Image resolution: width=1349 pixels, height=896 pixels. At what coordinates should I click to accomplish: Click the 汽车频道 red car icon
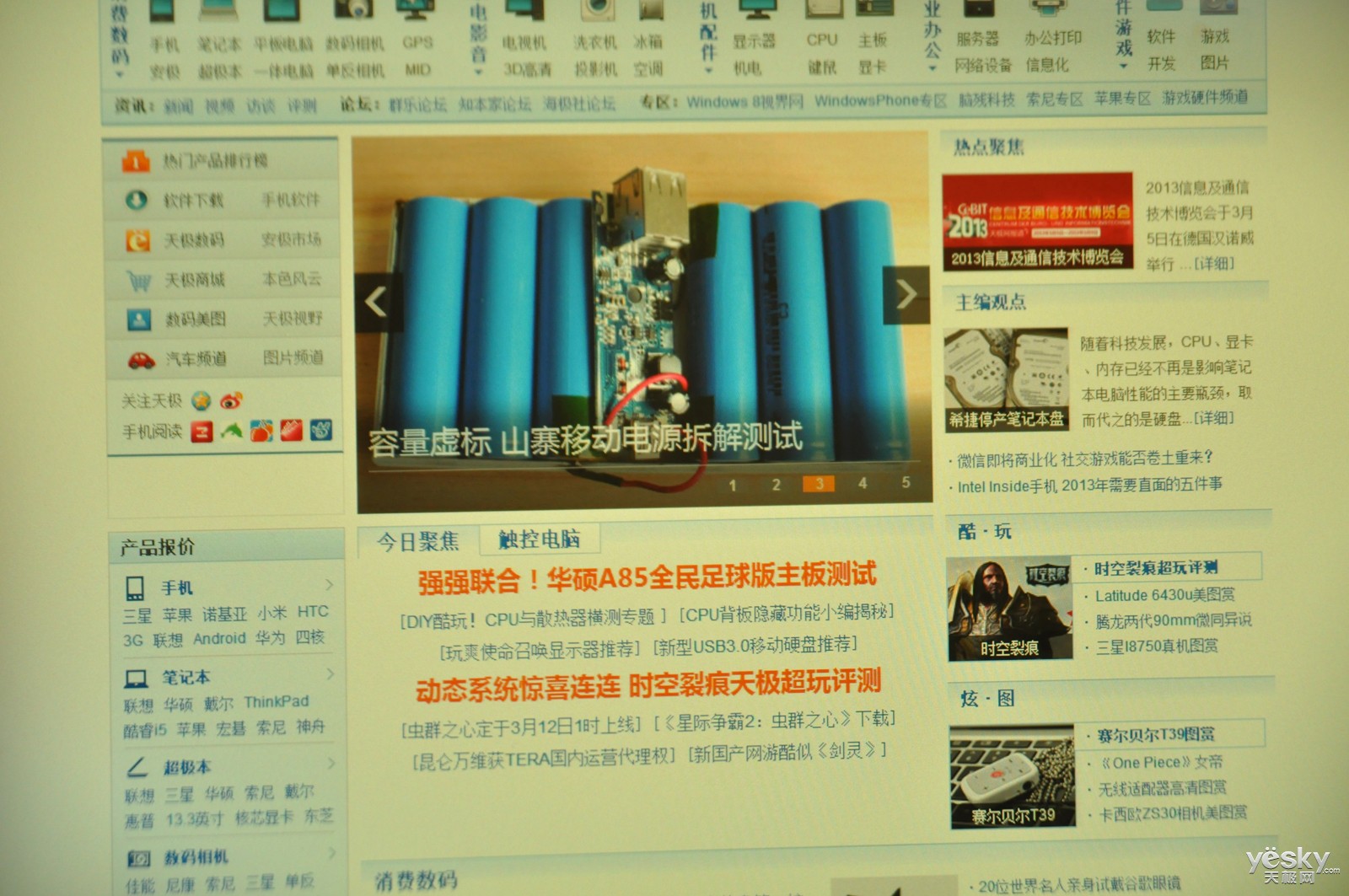pyautogui.click(x=141, y=360)
